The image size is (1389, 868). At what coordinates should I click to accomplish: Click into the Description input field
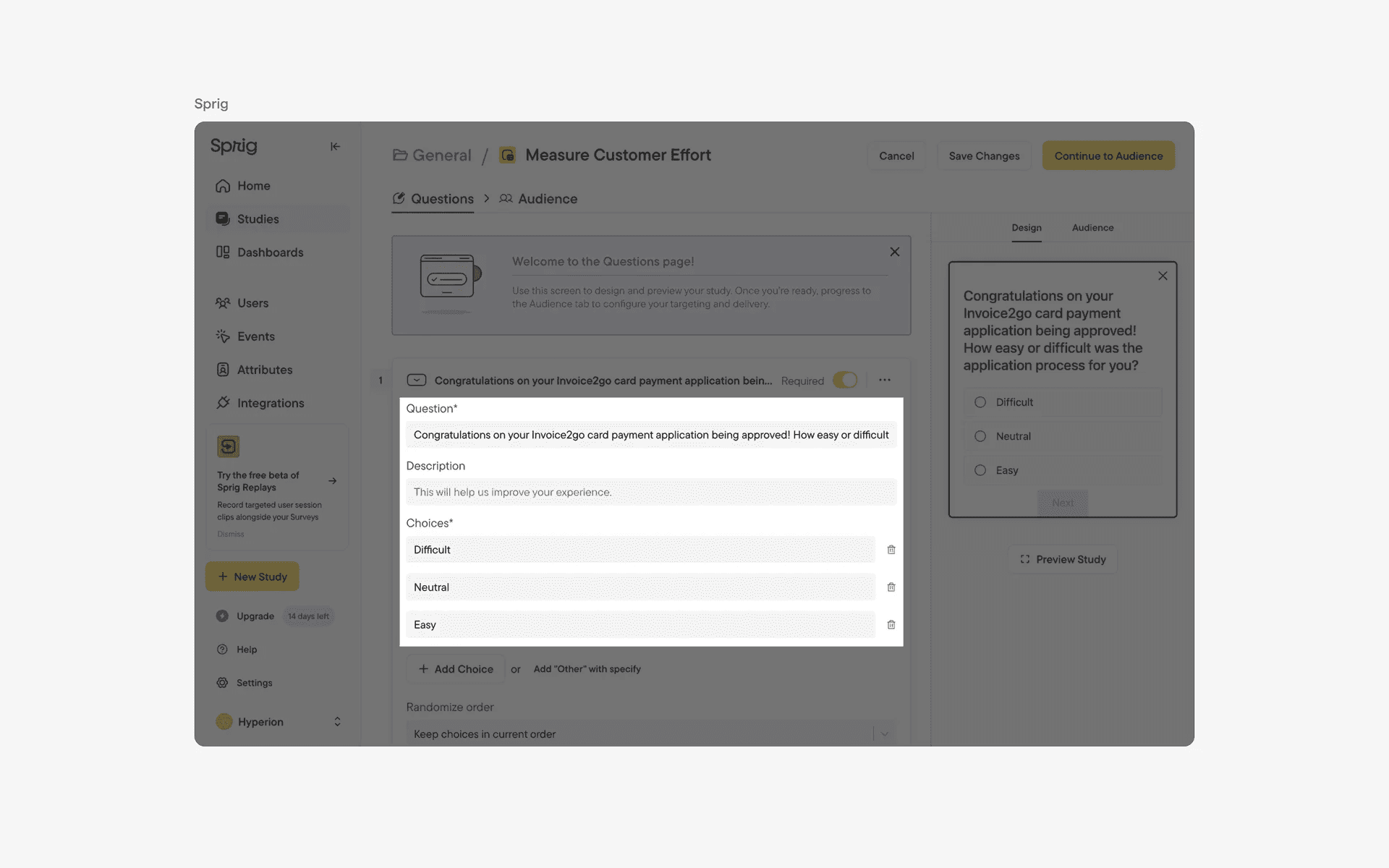(x=651, y=493)
